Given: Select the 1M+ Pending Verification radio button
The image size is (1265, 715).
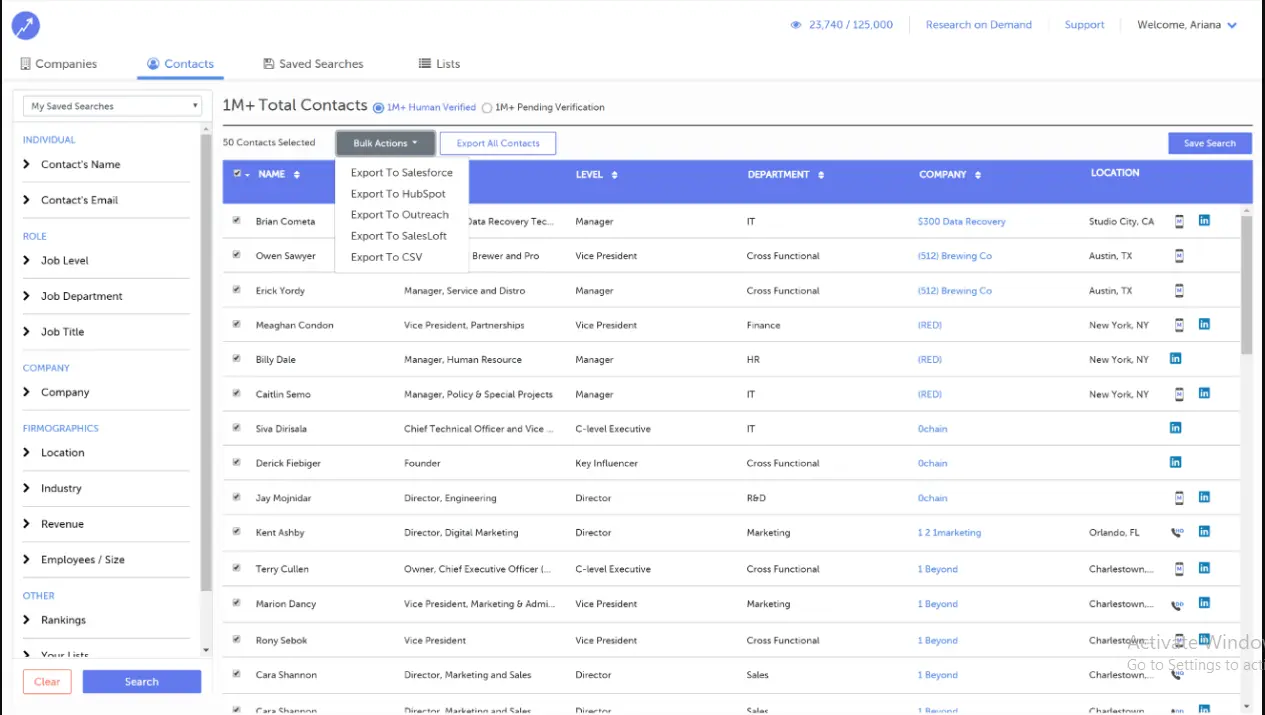Looking at the screenshot, I should pos(487,107).
